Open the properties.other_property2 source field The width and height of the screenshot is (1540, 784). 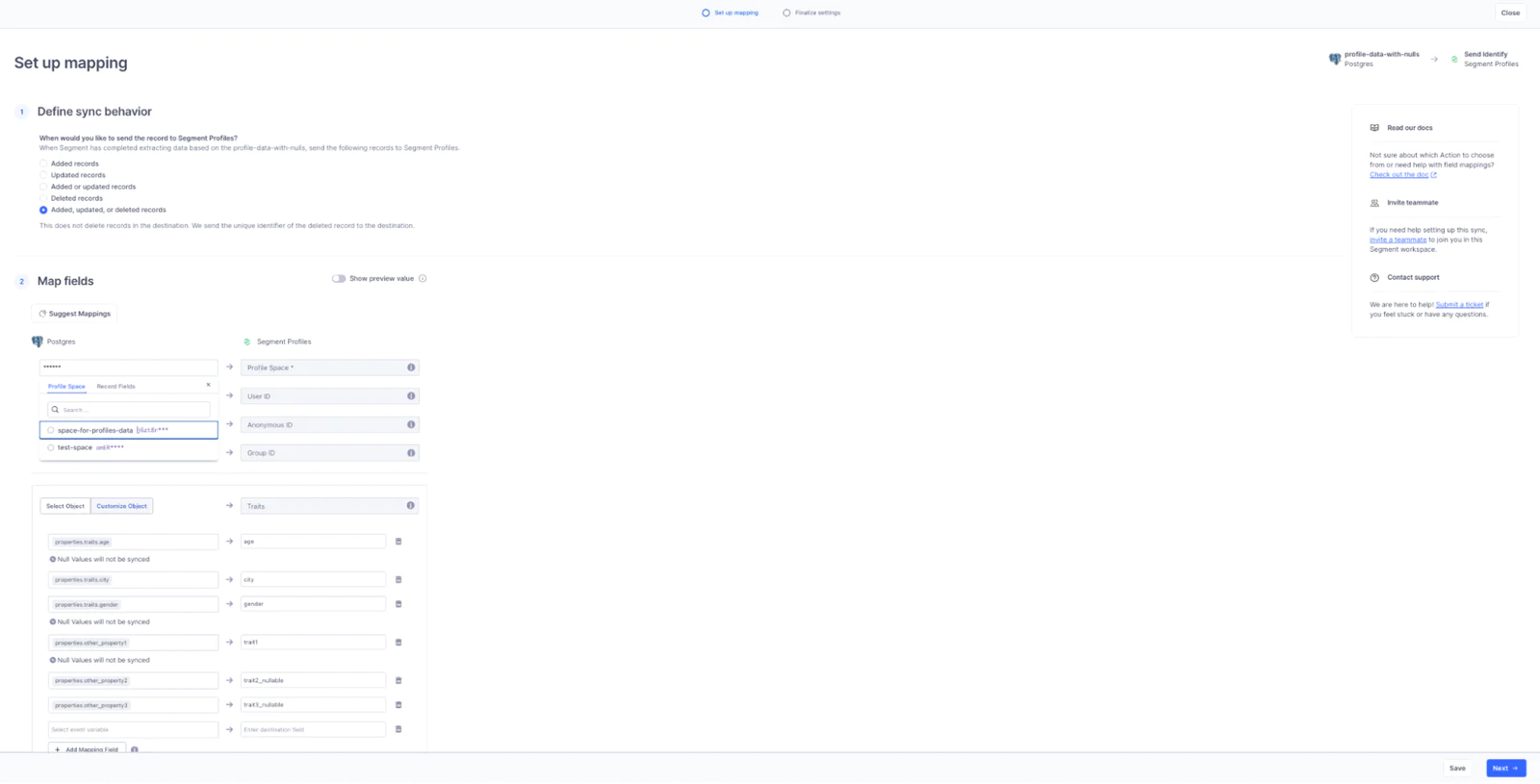click(x=133, y=680)
